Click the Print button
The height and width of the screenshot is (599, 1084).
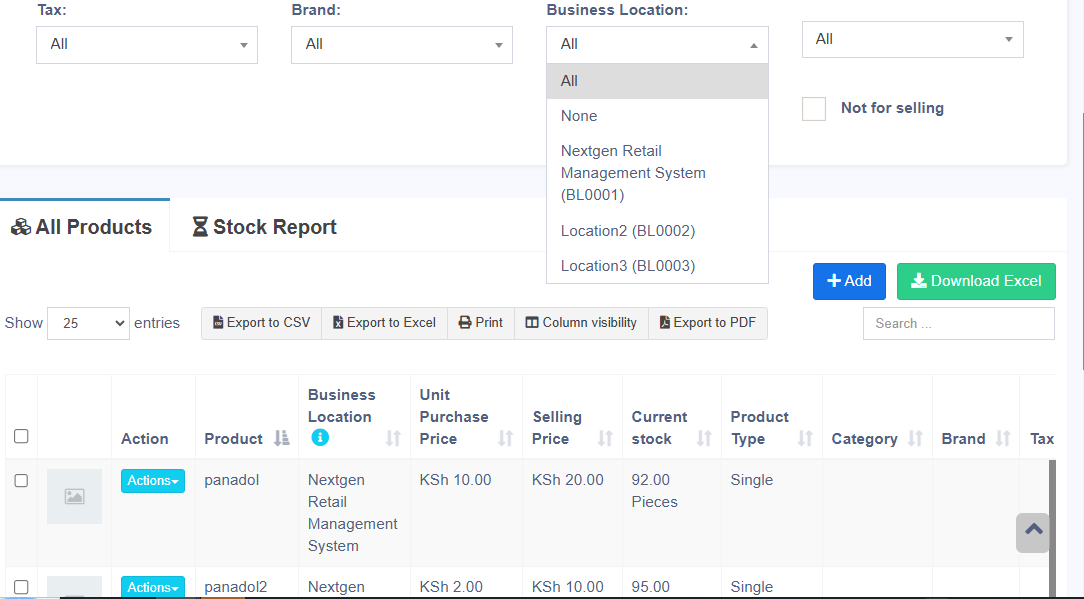pyautogui.click(x=481, y=323)
